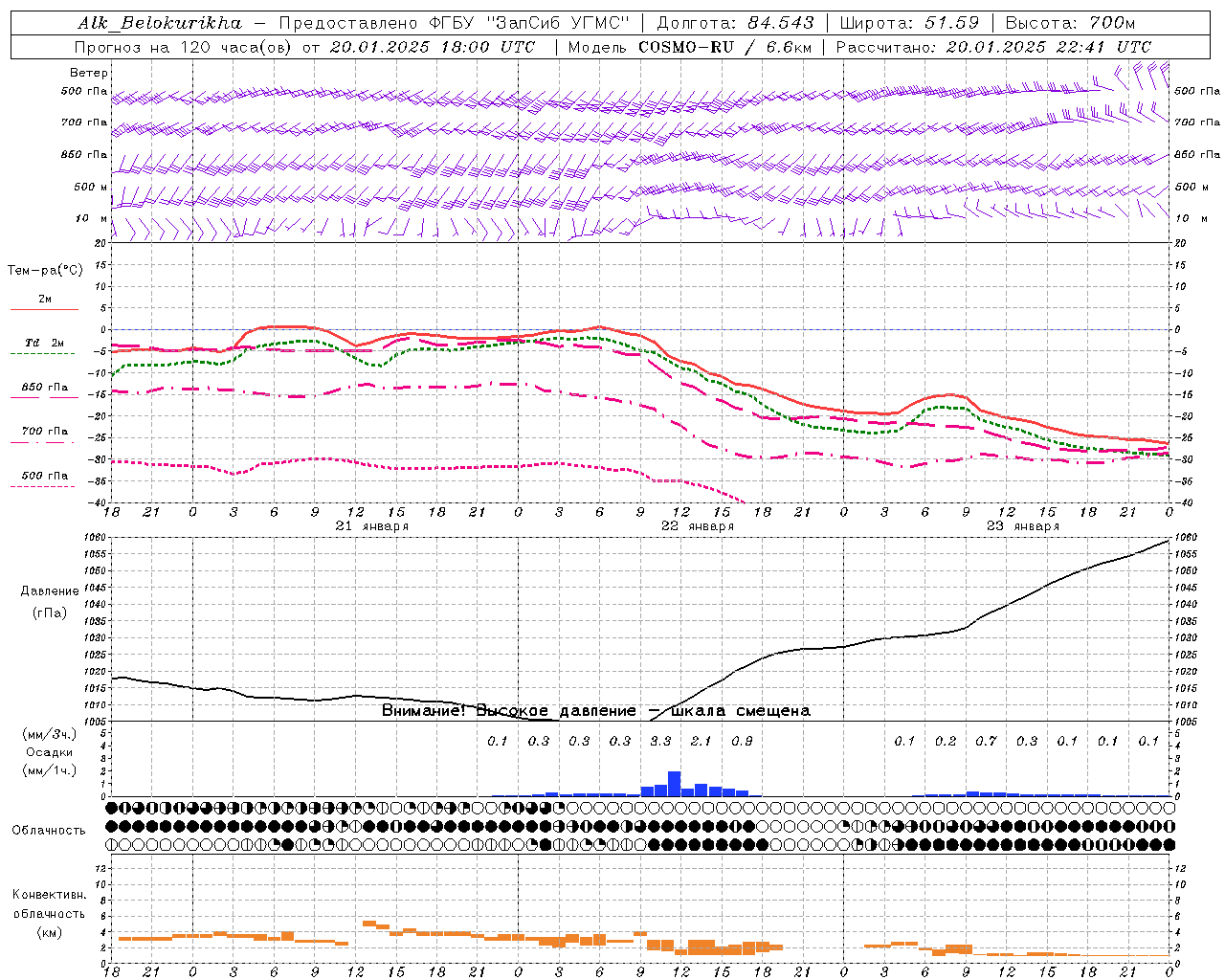This screenshot has width=1225, height=980.
Task: Click the Td 2м dew point legend entry
Action: coord(45,343)
